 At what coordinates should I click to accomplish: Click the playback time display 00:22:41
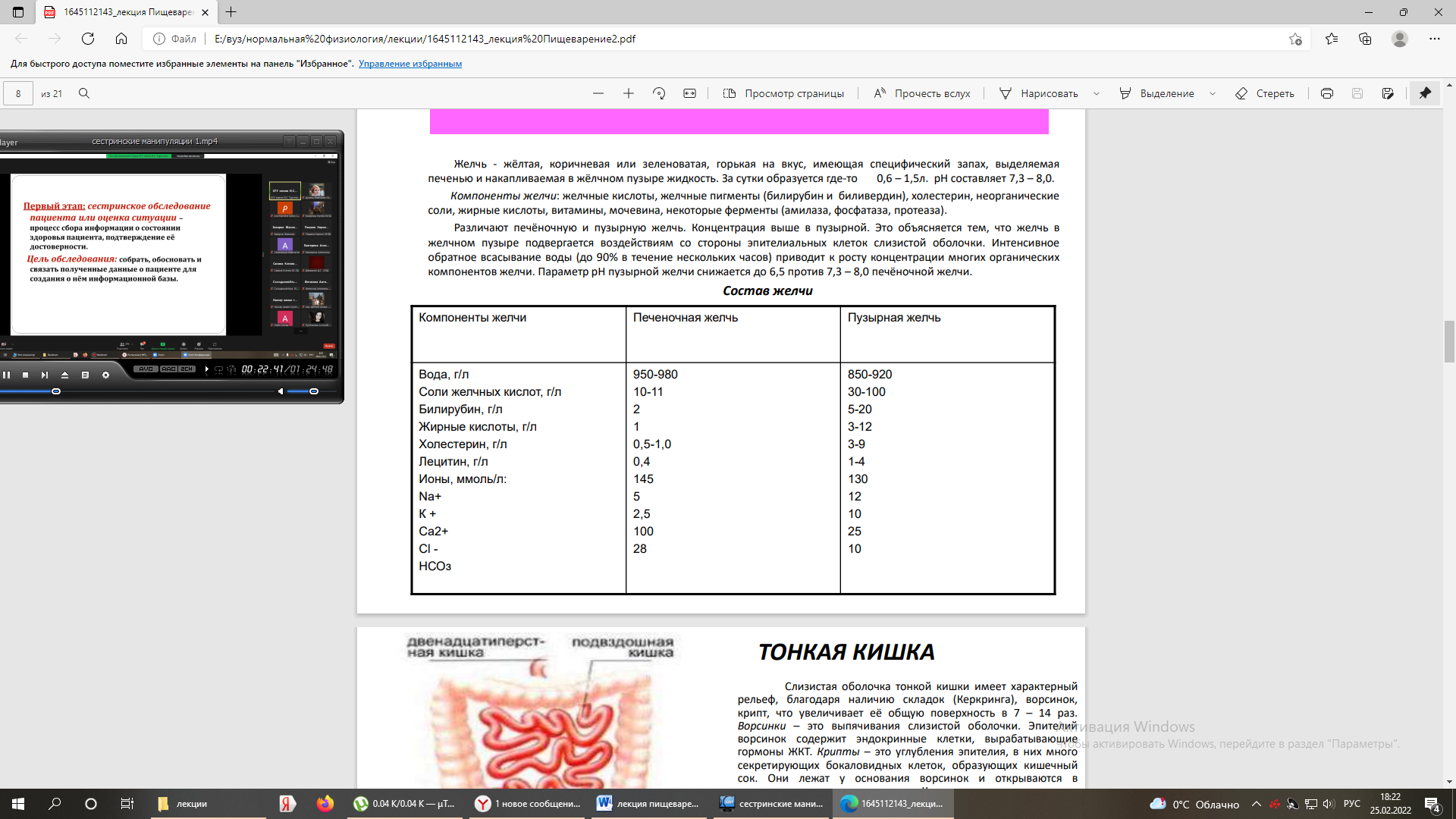pos(262,369)
